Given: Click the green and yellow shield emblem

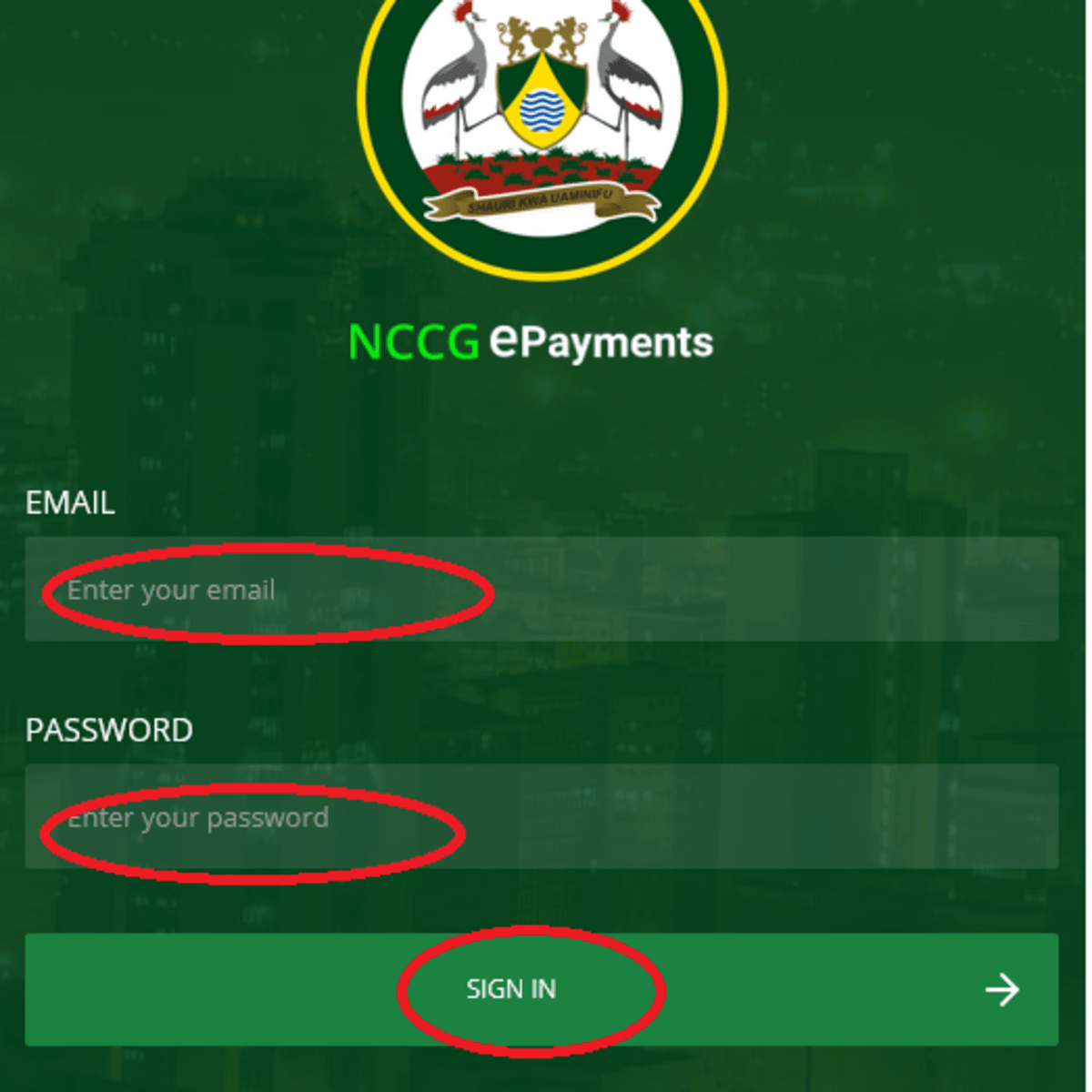Looking at the screenshot, I should (542, 100).
